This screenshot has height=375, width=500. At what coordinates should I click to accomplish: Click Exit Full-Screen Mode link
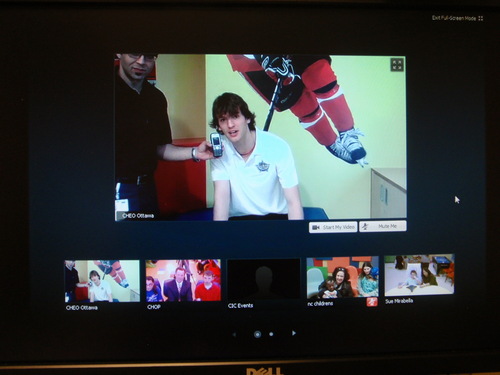(x=457, y=18)
